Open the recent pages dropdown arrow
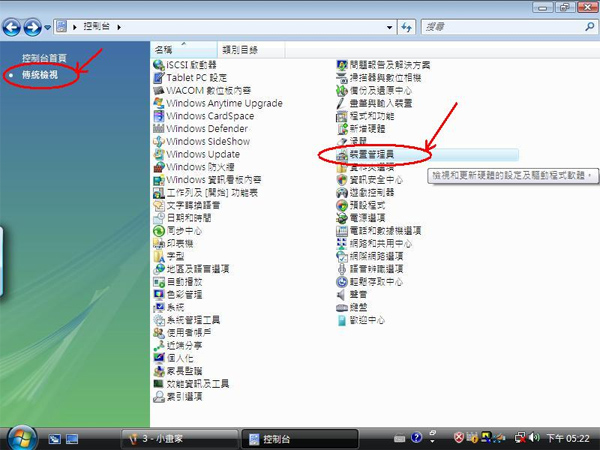Image resolution: width=600 pixels, height=450 pixels. tap(47, 28)
